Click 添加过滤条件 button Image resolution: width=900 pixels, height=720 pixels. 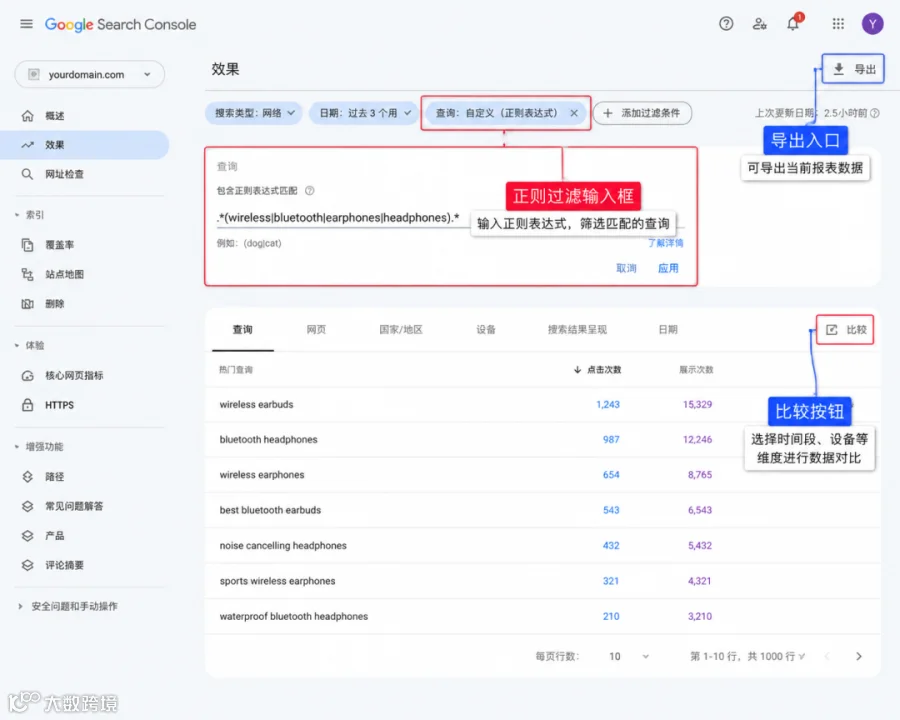click(x=642, y=113)
